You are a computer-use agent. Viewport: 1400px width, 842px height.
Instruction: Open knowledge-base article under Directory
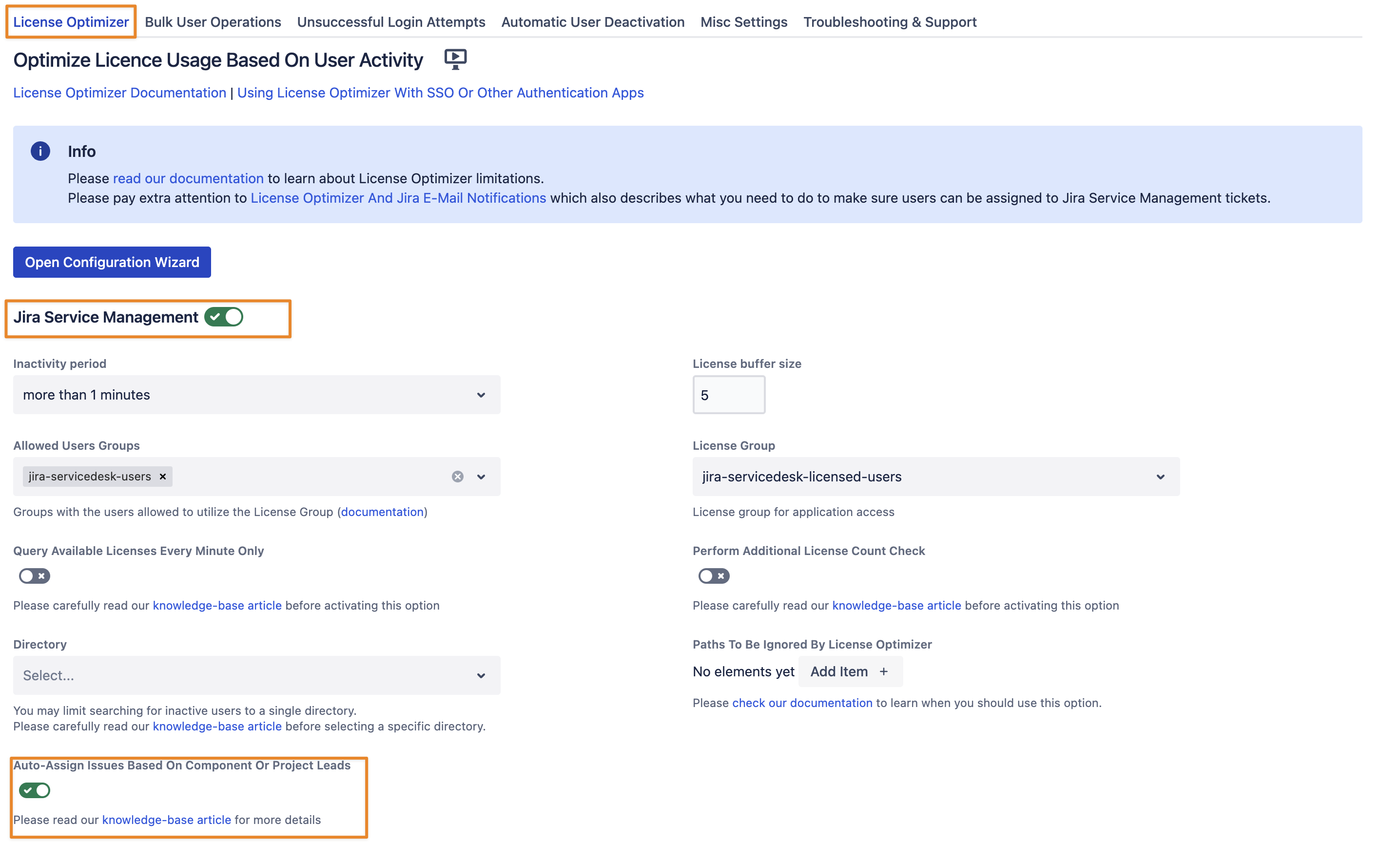(217, 726)
